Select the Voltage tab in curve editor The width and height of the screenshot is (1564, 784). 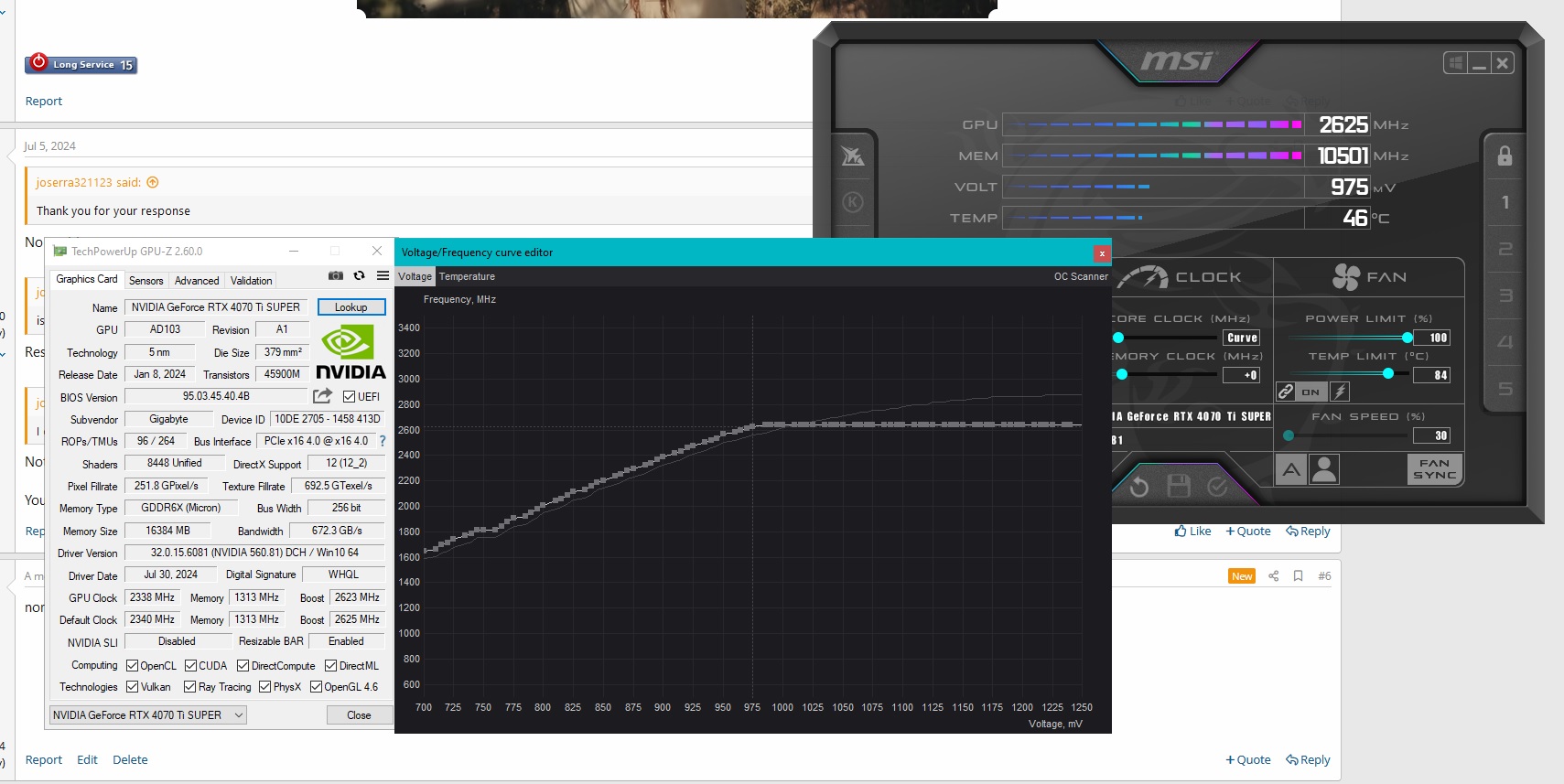pyautogui.click(x=415, y=276)
